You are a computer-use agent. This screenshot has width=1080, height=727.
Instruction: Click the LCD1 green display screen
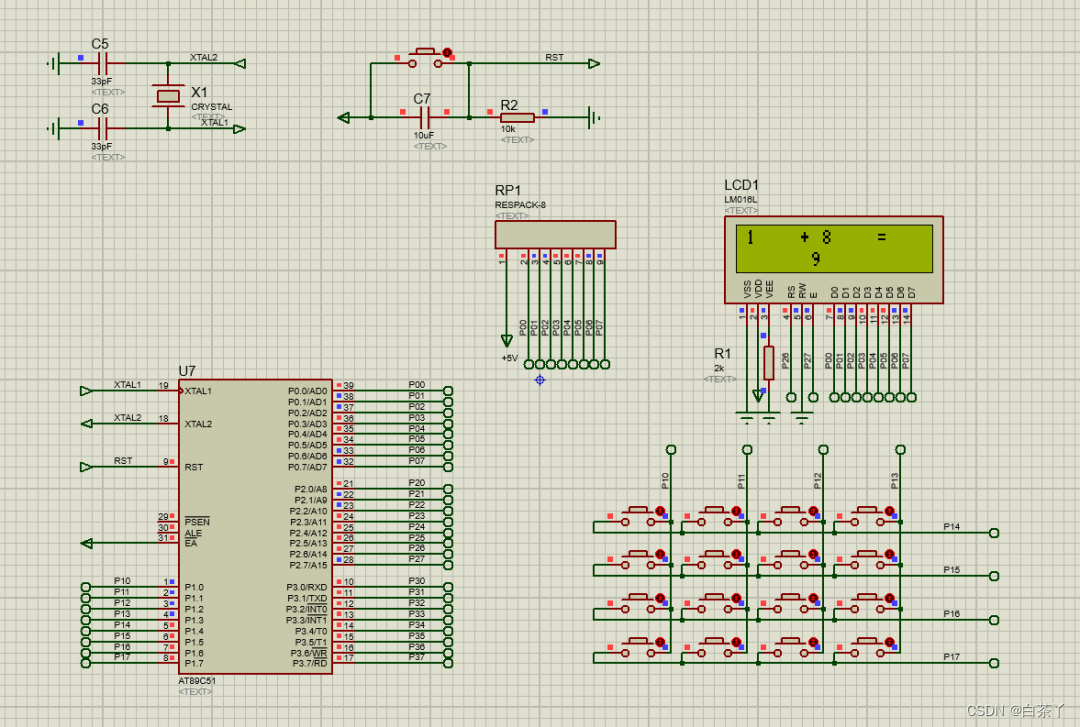(834, 248)
